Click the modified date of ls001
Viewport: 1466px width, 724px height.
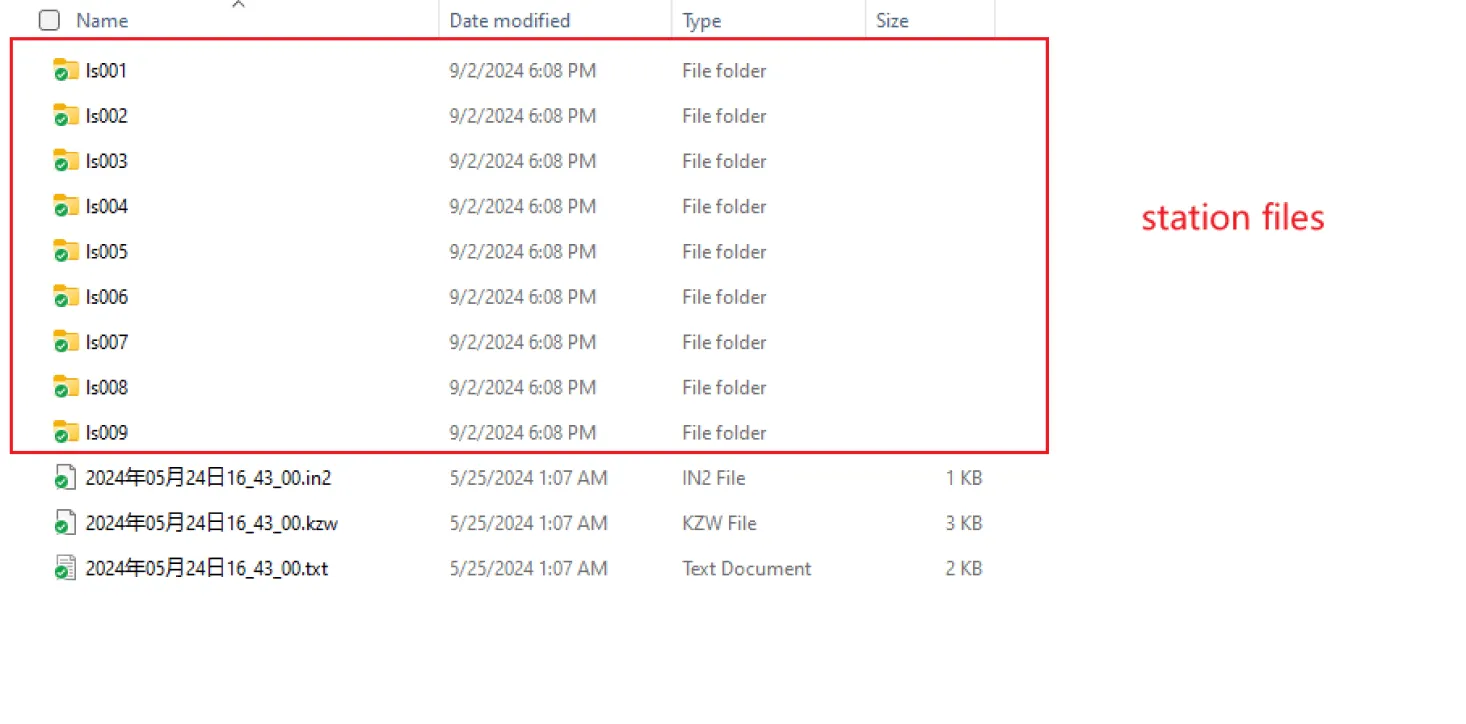click(x=523, y=71)
